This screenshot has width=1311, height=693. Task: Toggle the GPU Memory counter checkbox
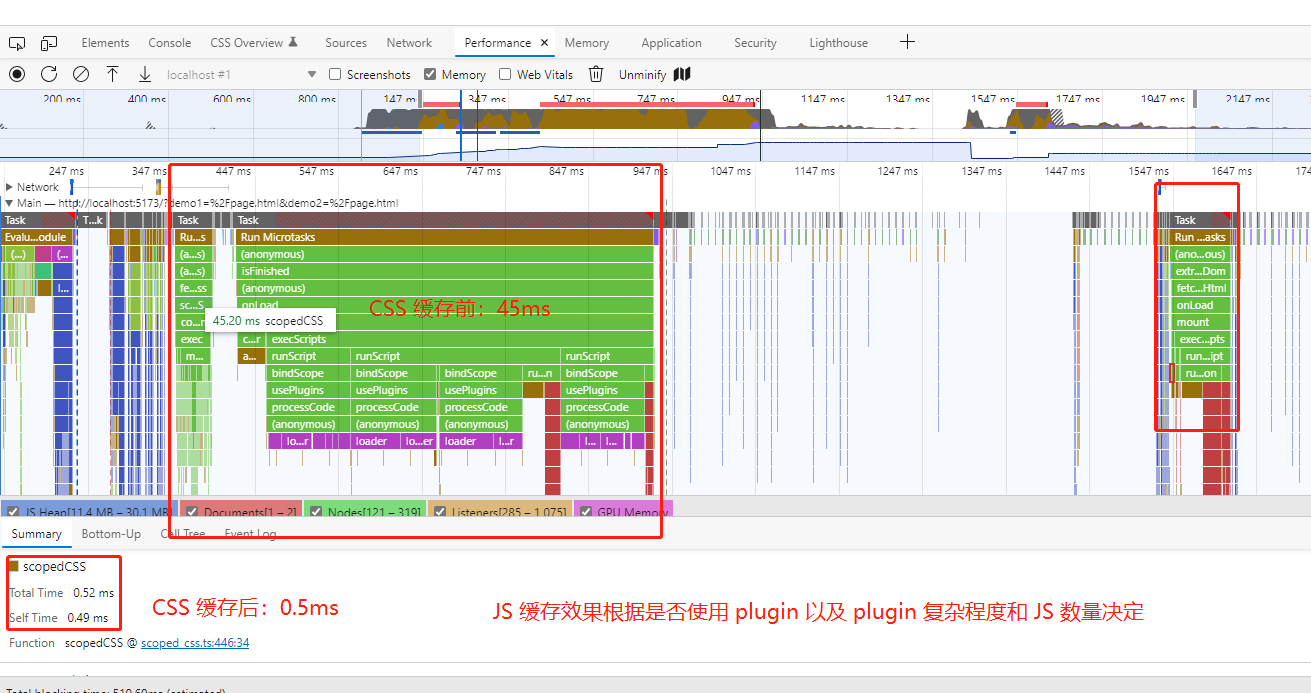(x=585, y=512)
